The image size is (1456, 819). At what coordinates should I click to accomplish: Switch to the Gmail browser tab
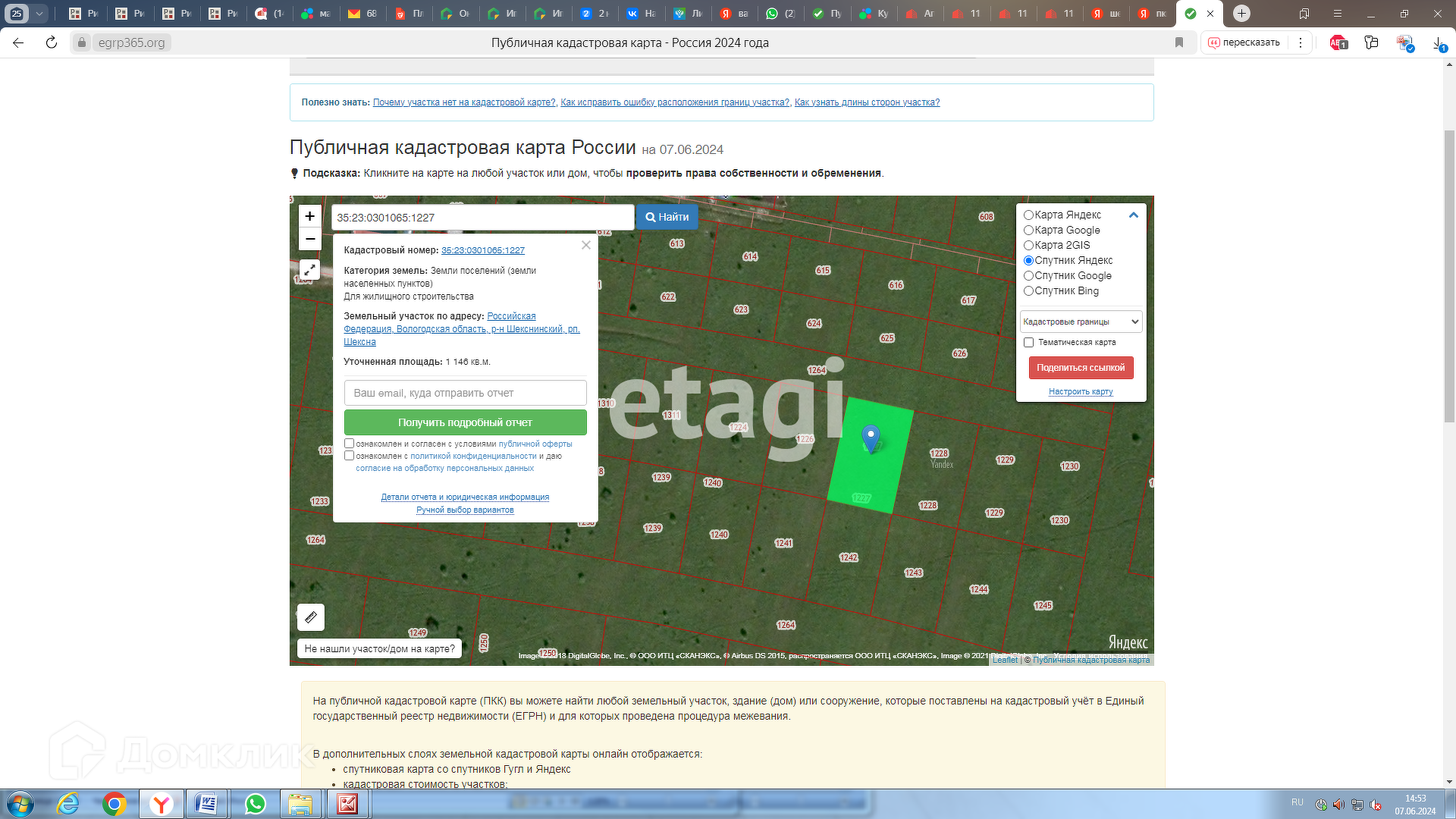[x=362, y=14]
